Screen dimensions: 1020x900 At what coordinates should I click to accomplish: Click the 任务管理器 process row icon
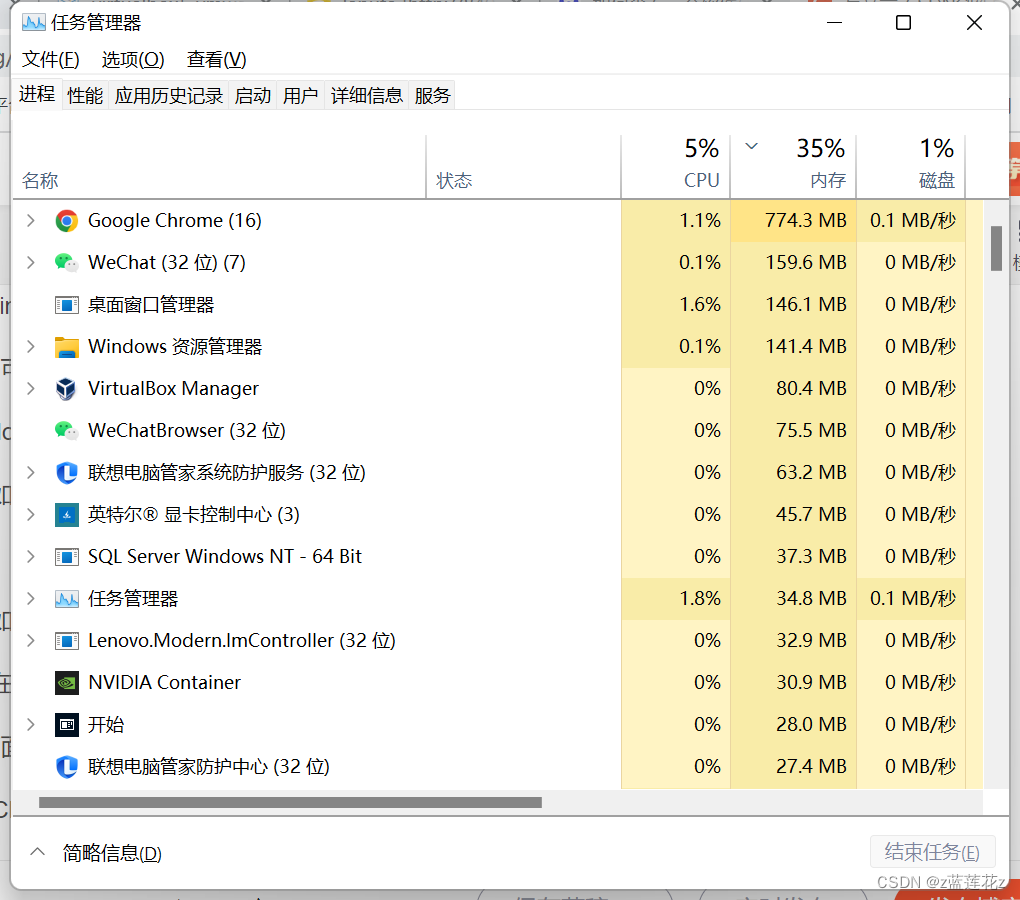pyautogui.click(x=66, y=599)
